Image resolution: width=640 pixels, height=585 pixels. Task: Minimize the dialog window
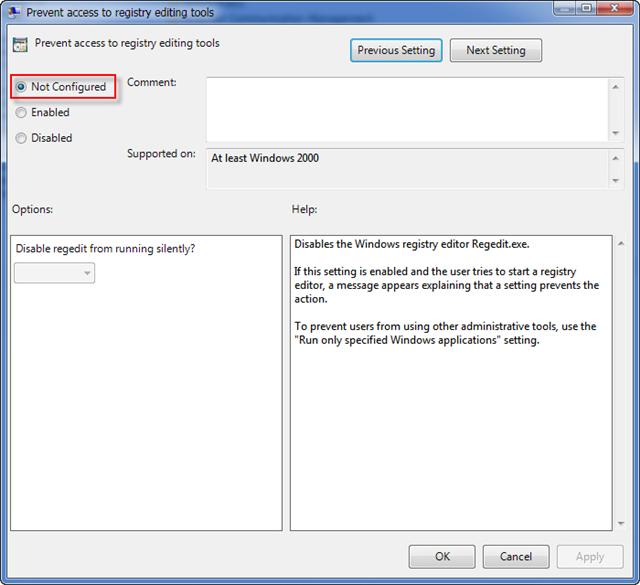pos(564,8)
